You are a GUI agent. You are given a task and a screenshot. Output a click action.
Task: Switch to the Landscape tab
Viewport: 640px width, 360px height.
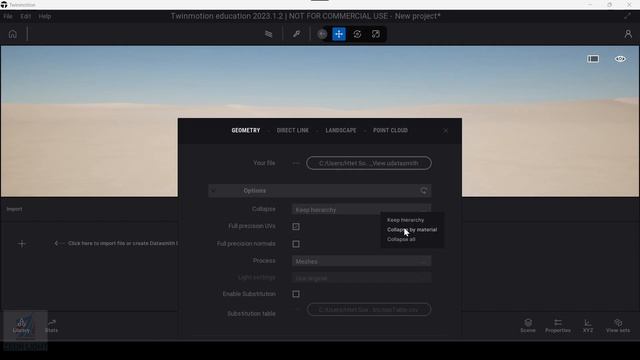coord(341,130)
